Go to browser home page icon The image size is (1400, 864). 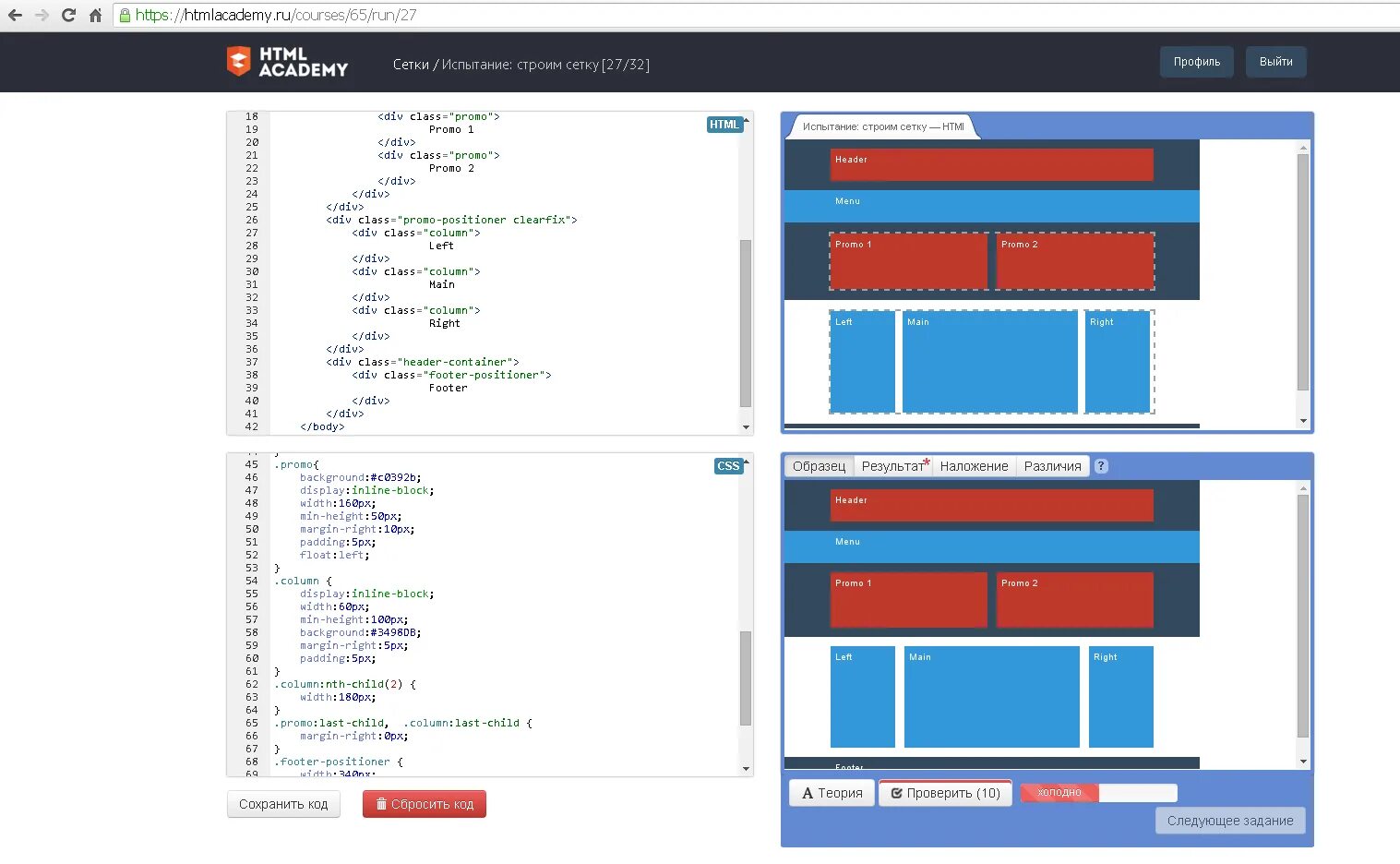95,15
